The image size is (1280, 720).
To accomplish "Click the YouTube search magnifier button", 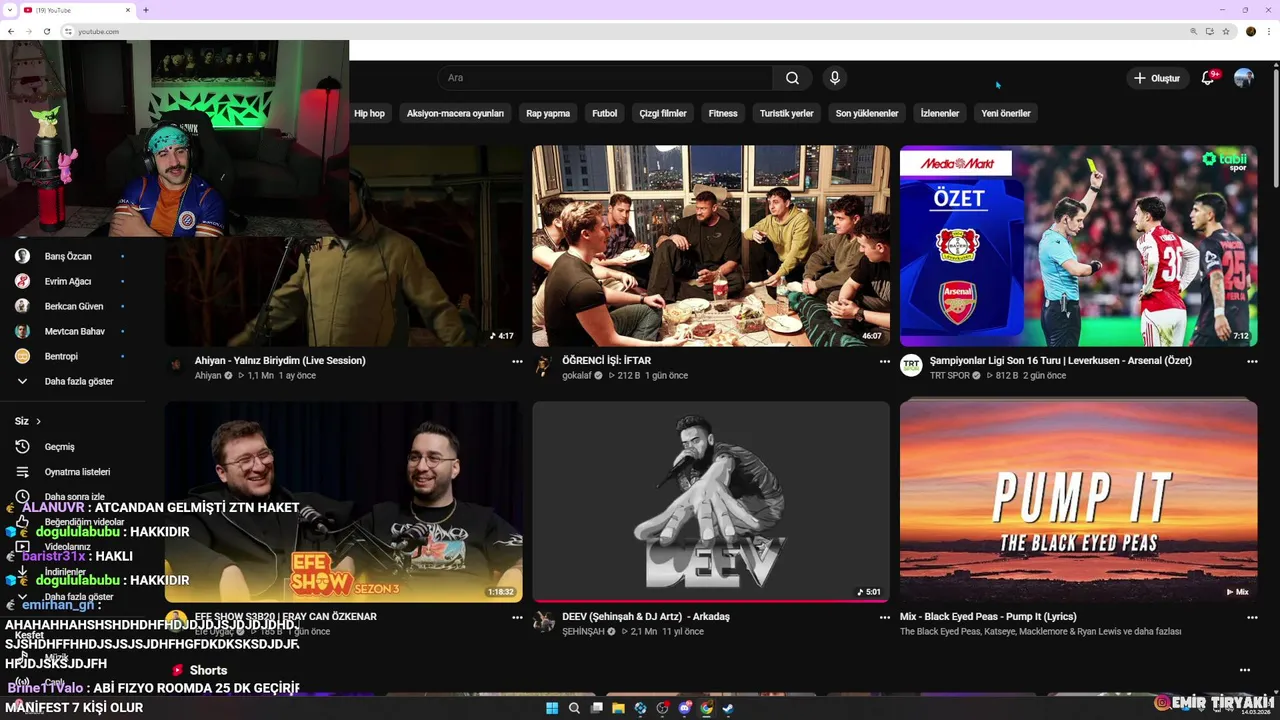I will pos(792,78).
